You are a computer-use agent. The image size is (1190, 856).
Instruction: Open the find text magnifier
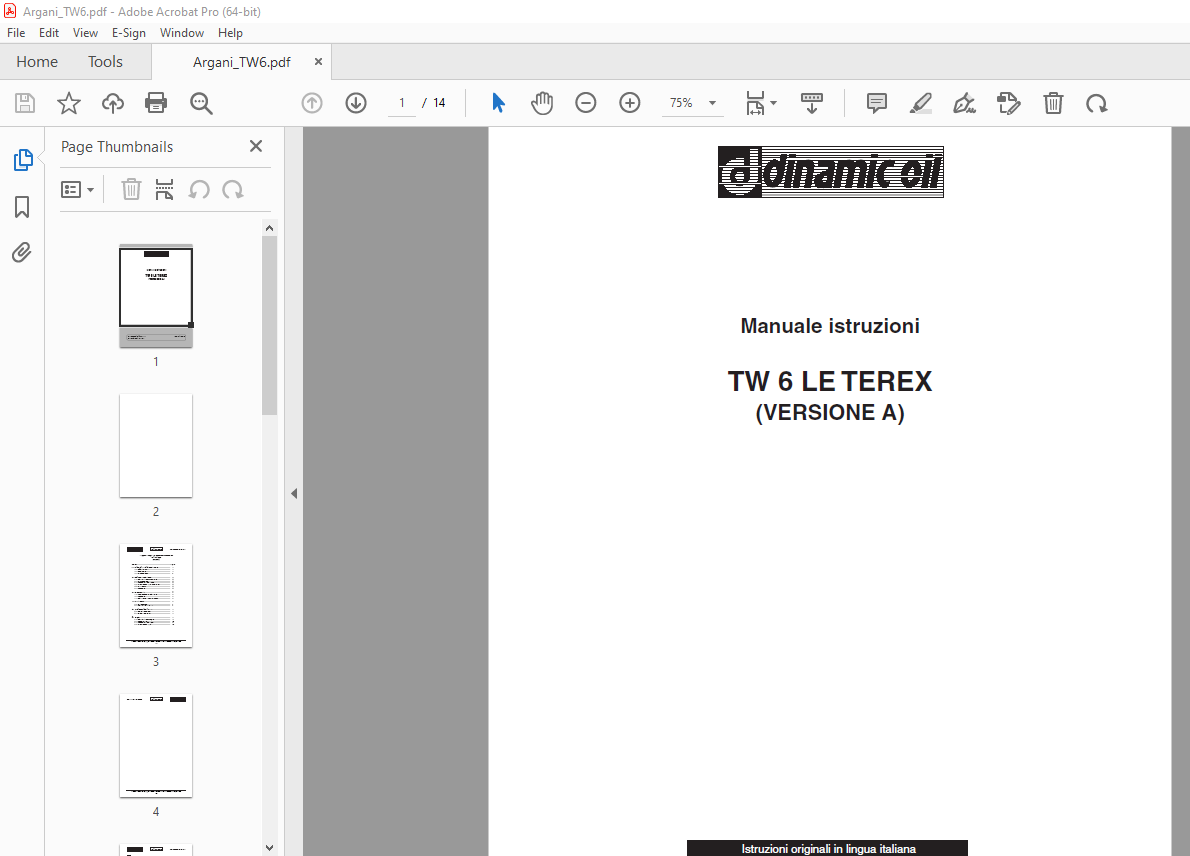201,103
